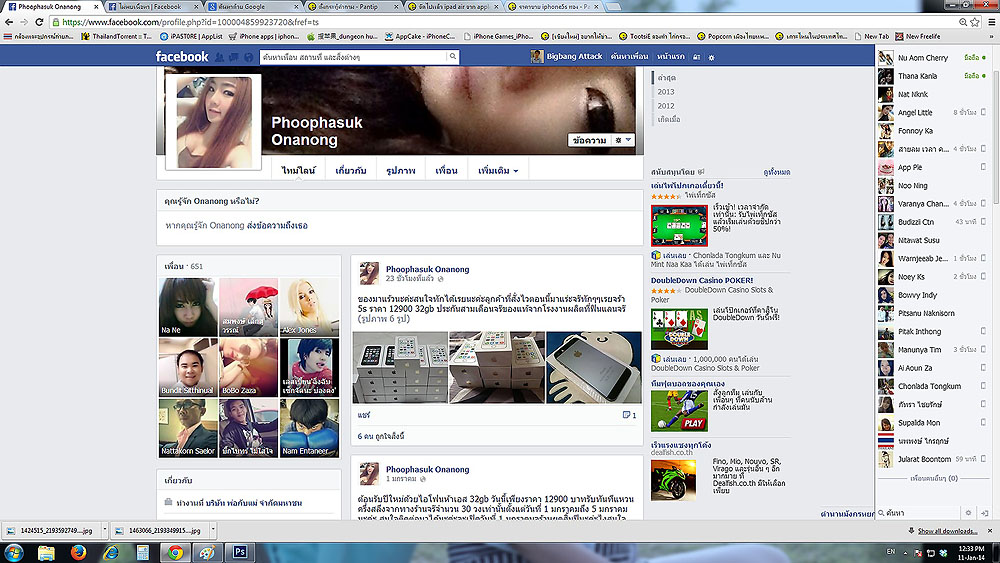This screenshot has height=563, width=1000.
Task: Open the Calculator icon in the taskbar
Action: (143, 552)
